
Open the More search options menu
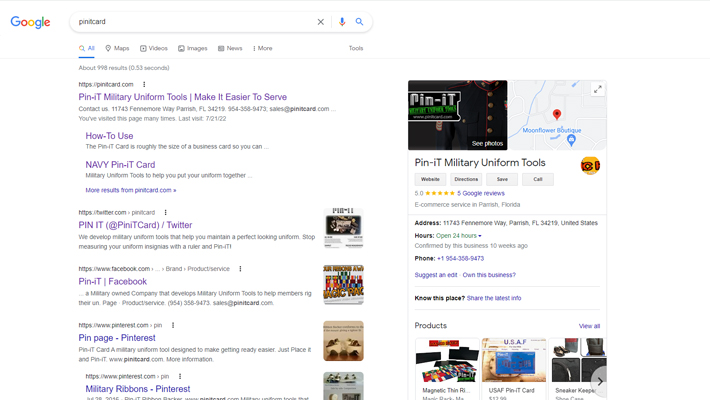click(263, 48)
